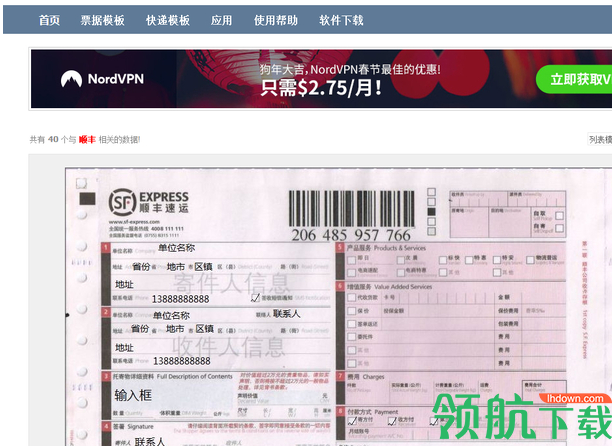Image resolution: width=612 pixels, height=446 pixels.
Task: Go to 票据模板 in nav bar
Action: [103, 20]
